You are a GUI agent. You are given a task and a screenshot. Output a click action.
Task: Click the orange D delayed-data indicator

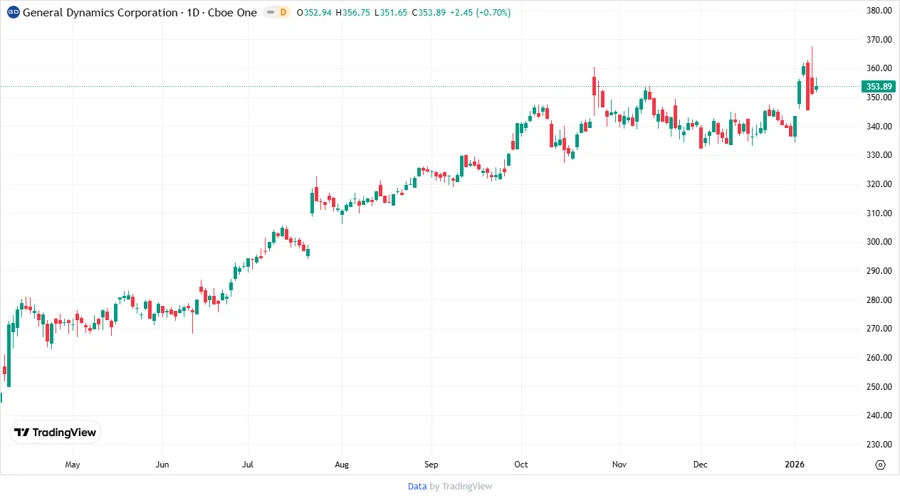(283, 12)
